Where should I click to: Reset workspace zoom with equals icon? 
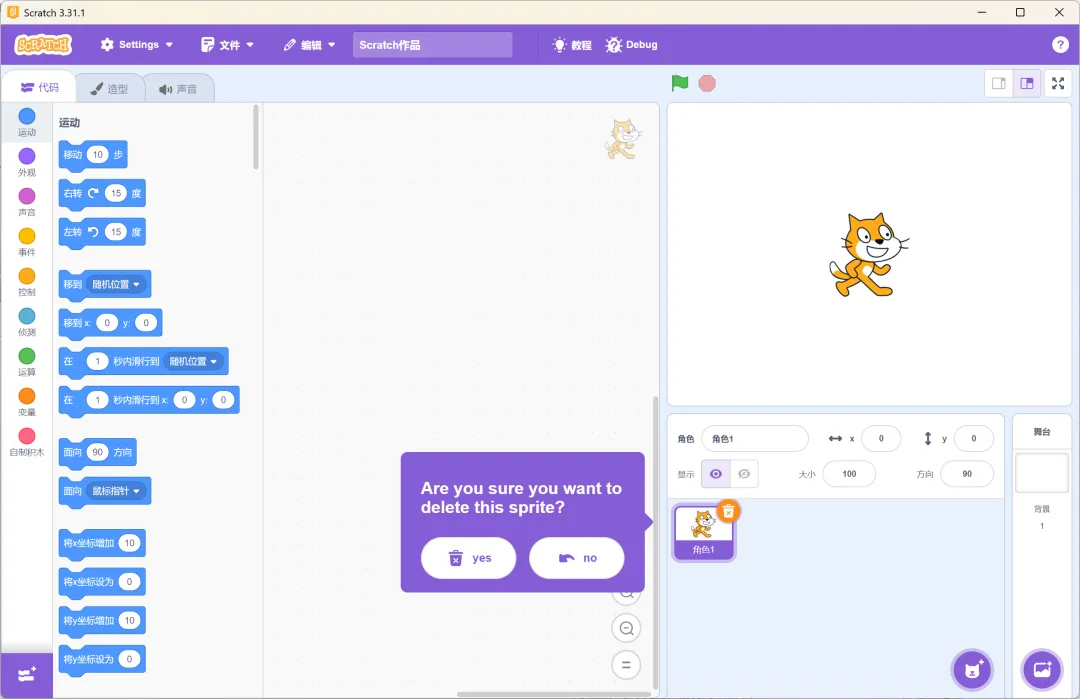[x=626, y=665]
